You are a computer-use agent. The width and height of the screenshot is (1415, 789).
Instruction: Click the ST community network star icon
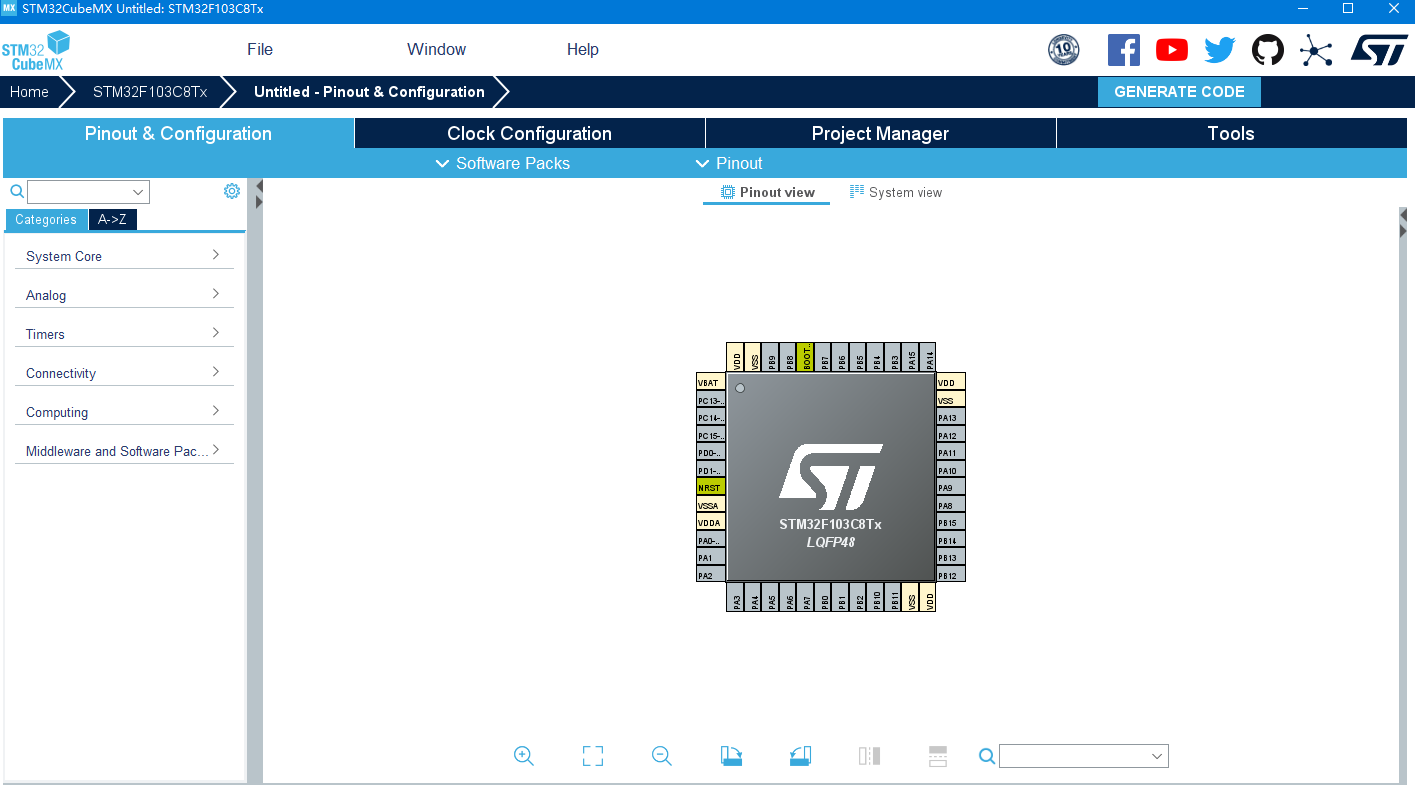1316,50
